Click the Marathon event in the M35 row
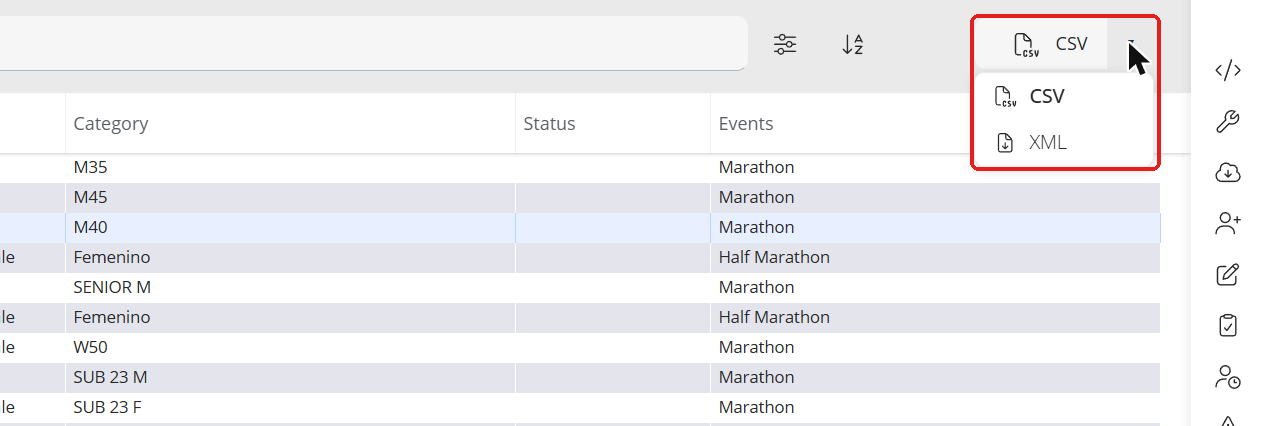This screenshot has width=1266, height=426. [x=756, y=168]
